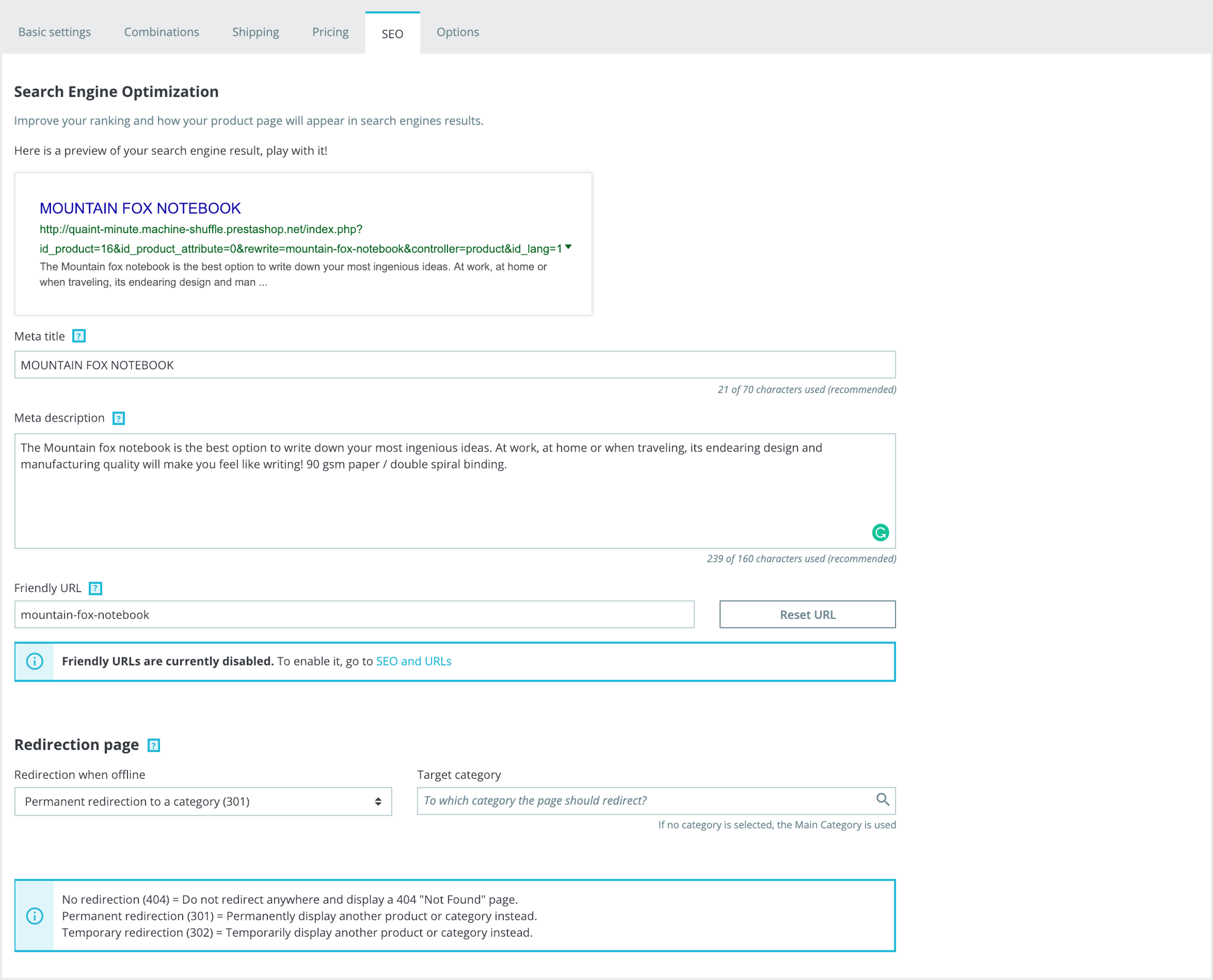Select the Pricing tab

tap(330, 32)
